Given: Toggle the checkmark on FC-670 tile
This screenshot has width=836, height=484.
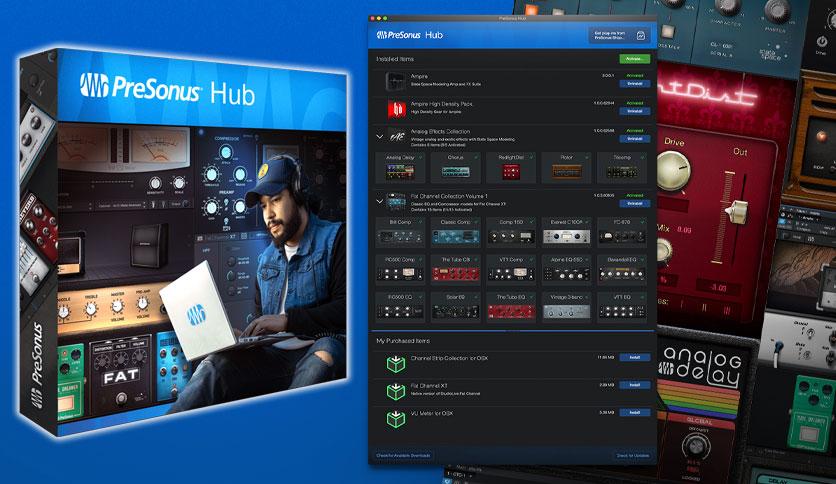Looking at the screenshot, I should coord(642,222).
